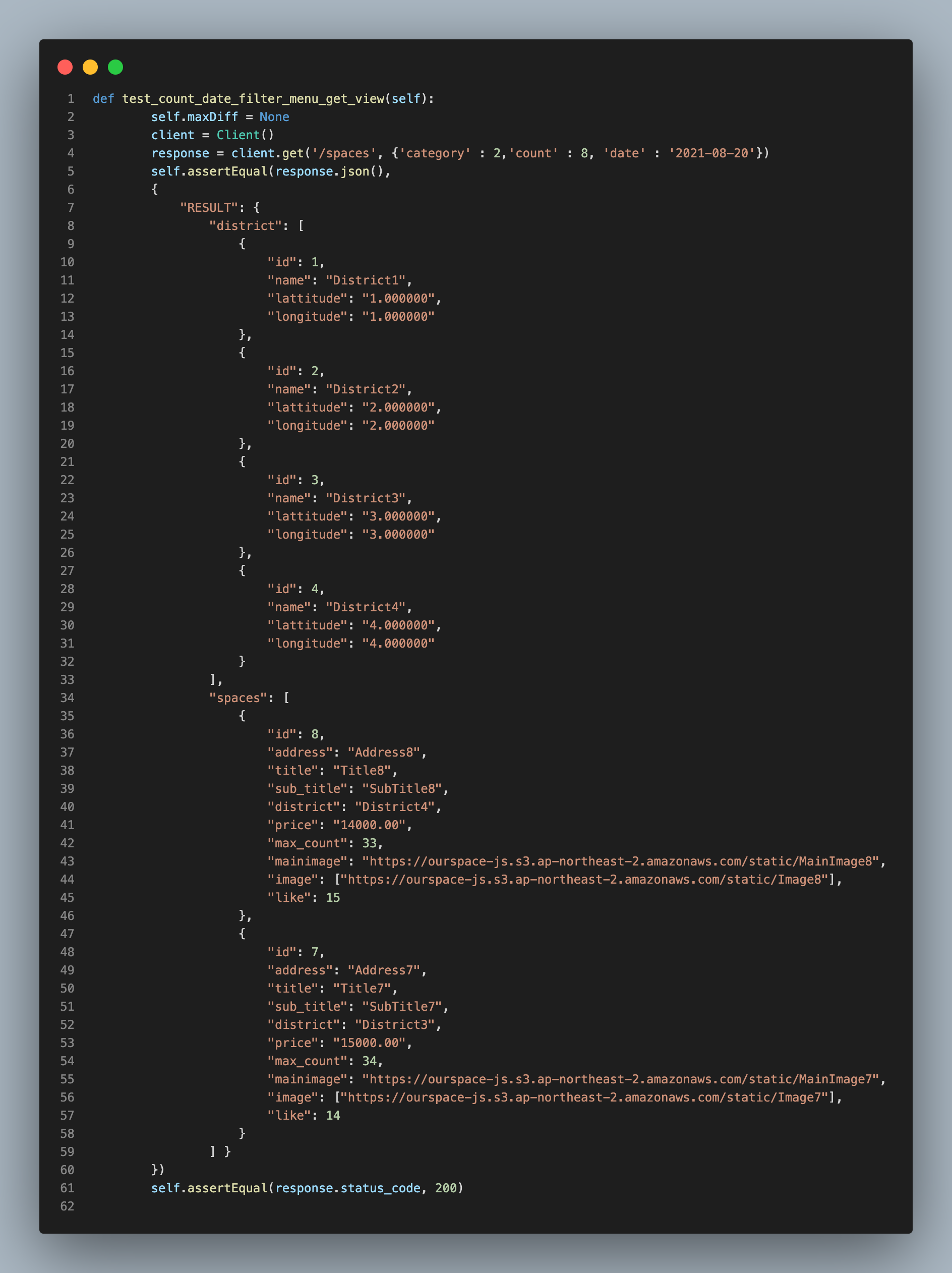Image resolution: width=952 pixels, height=1273 pixels.
Task: Click the "longitude": "4.000000" line
Action: coord(351,644)
